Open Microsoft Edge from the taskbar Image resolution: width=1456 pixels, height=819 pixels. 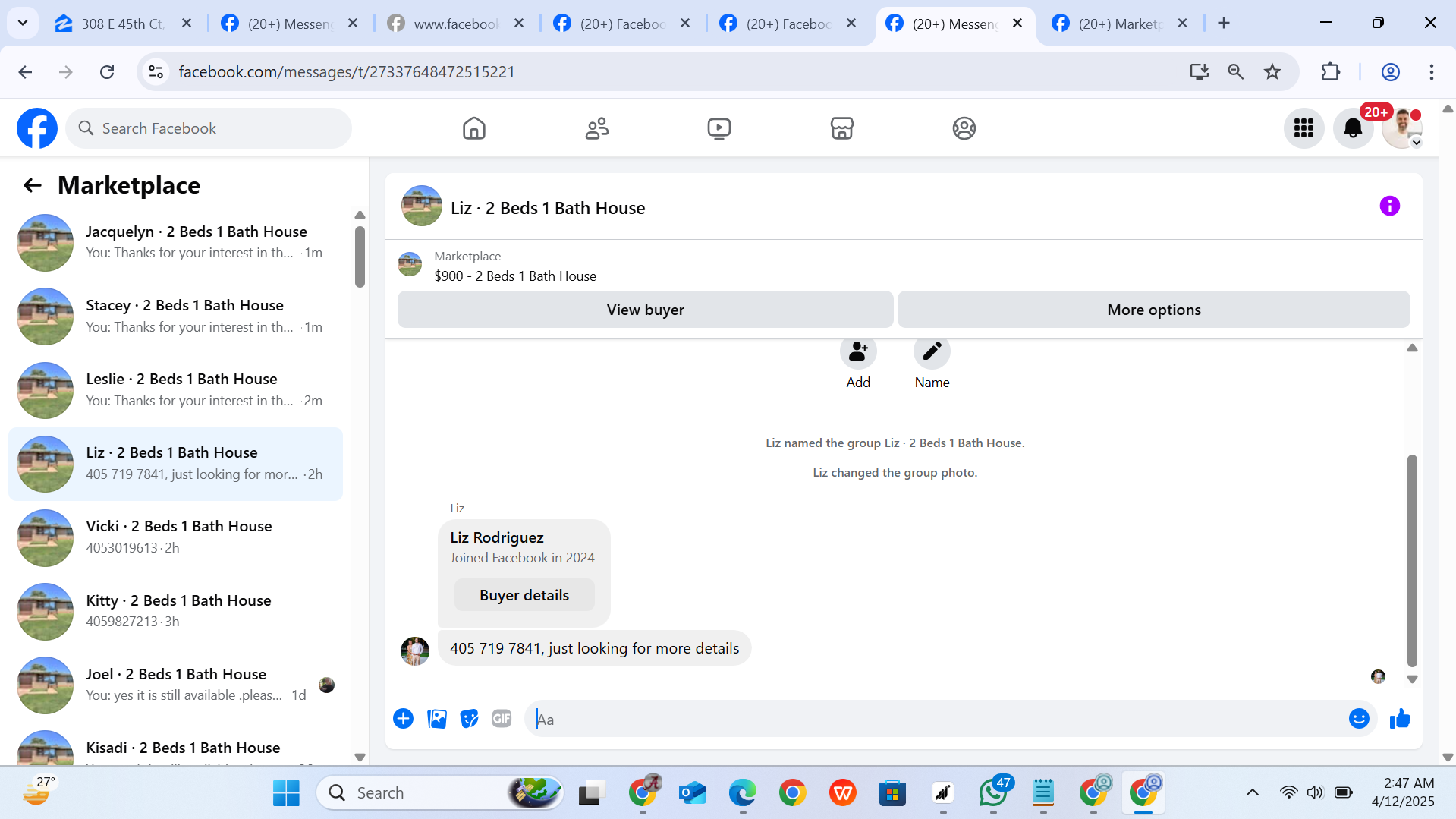pyautogui.click(x=743, y=793)
